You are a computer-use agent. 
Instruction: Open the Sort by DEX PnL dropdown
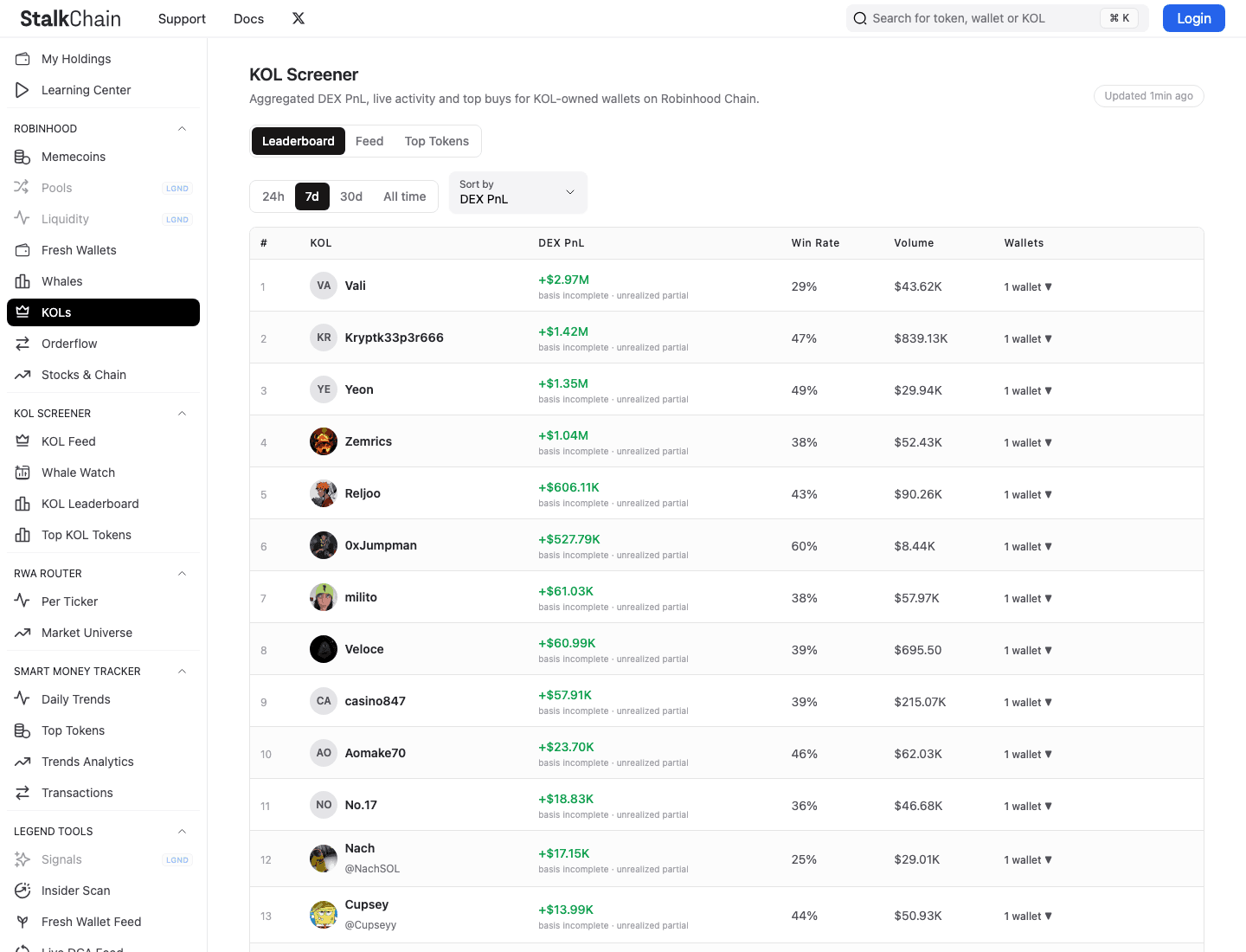(x=518, y=192)
